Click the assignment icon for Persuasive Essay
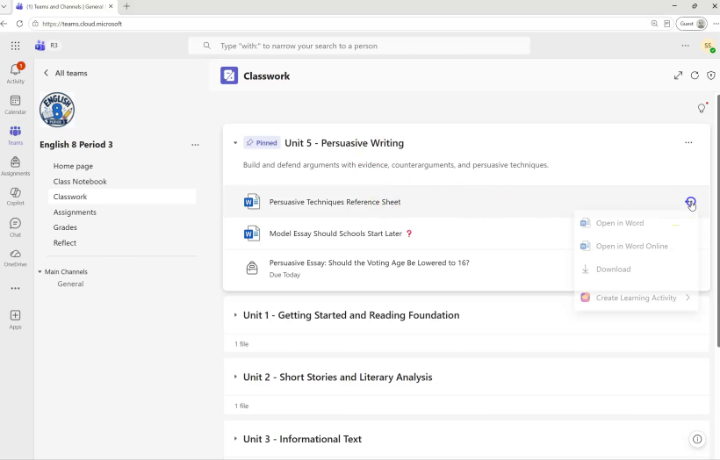The image size is (720, 460). point(252,268)
